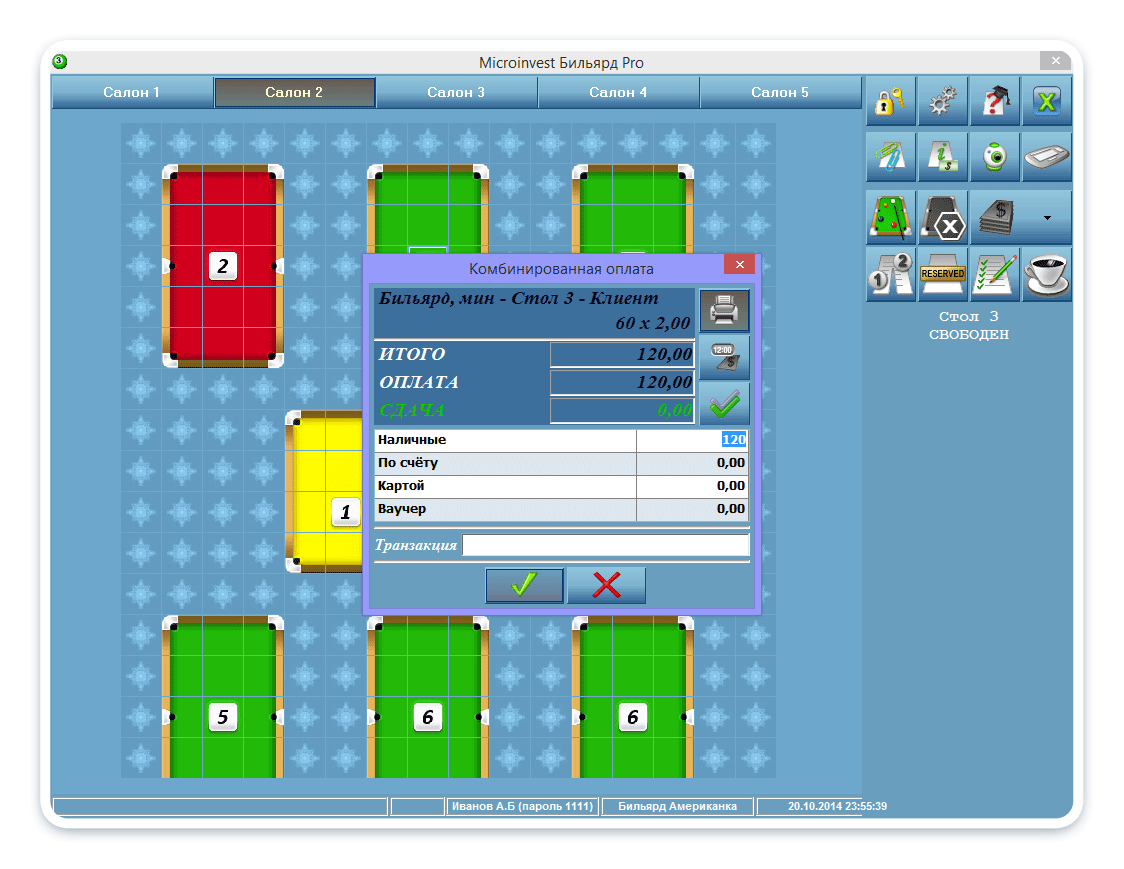
Task: Click the on-screen keyboard icon
Action: coord(1047,158)
